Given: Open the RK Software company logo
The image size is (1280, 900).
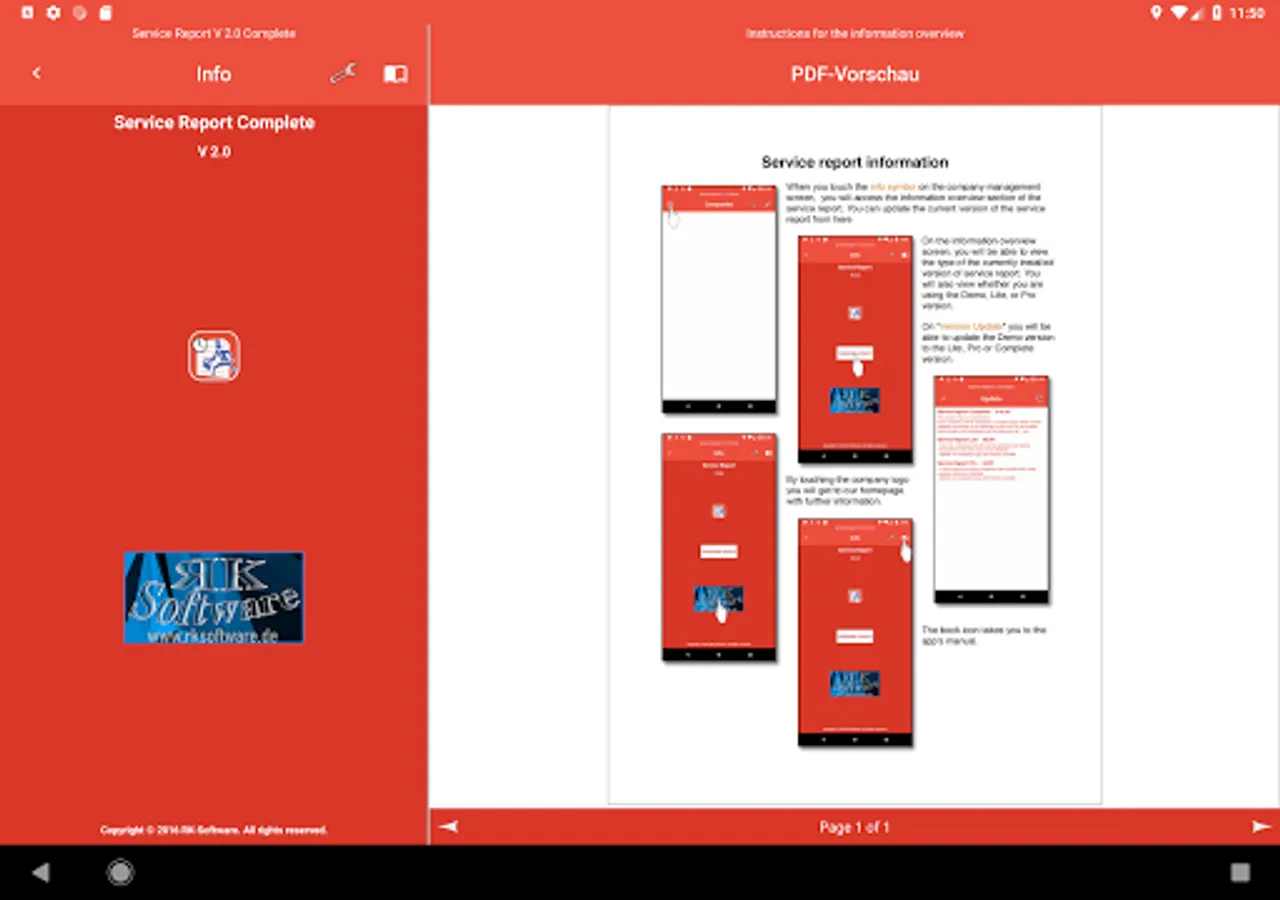Looking at the screenshot, I should (x=214, y=598).
